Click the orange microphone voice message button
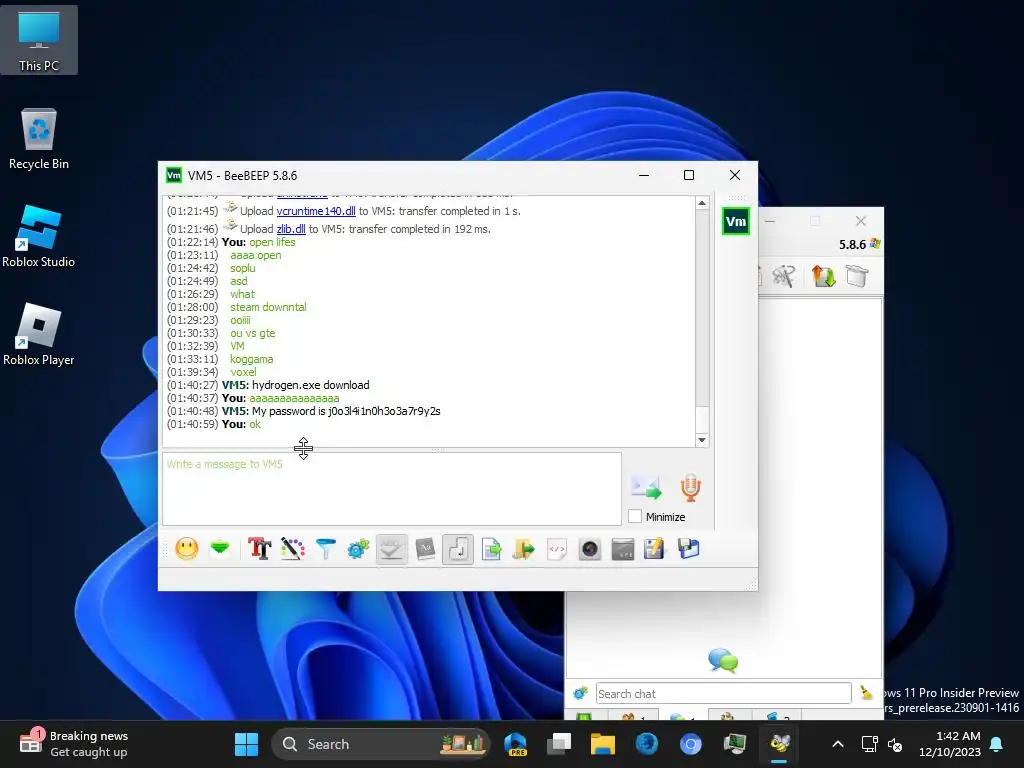1024x768 pixels. point(690,488)
